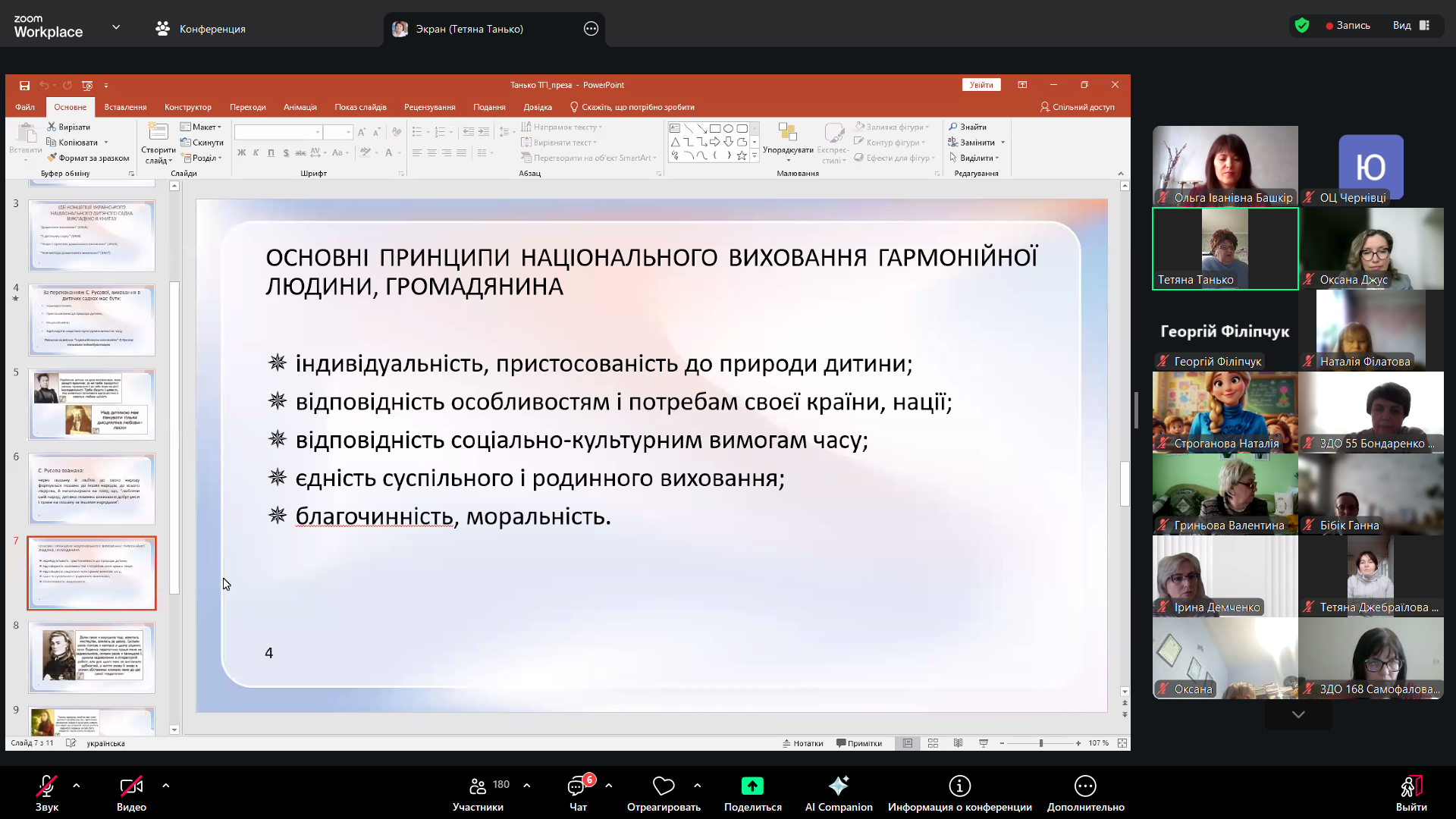Switch to the Конференция tab in Zoom
The image size is (1456, 819).
[201, 29]
